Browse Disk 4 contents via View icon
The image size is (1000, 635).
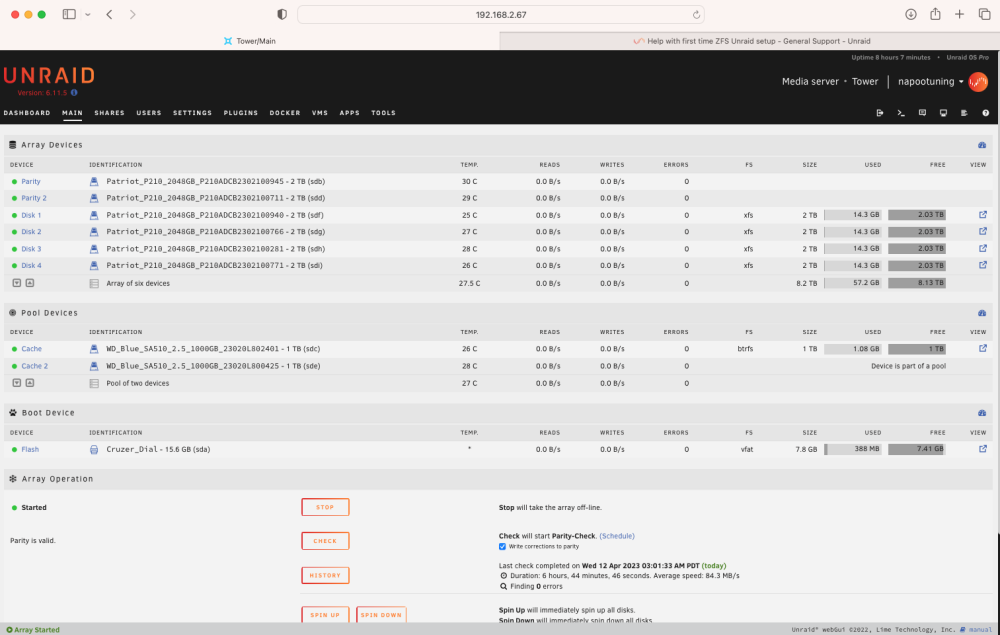coord(982,265)
